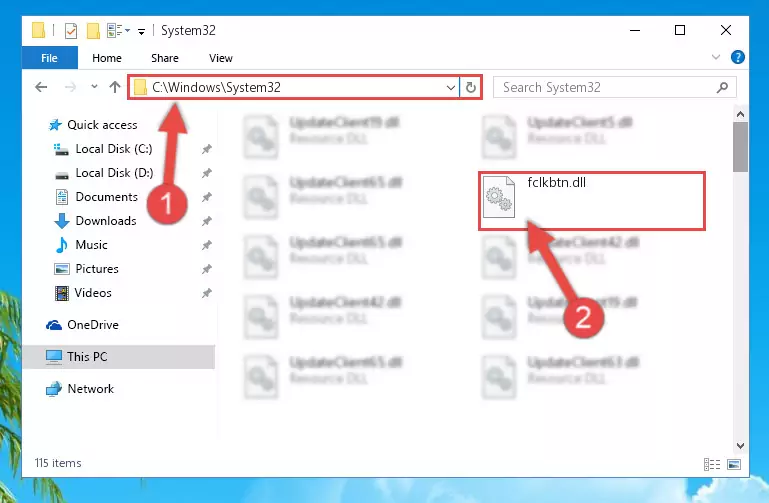The width and height of the screenshot is (769, 503).
Task: Open the Help question mark icon
Action: coord(738,57)
